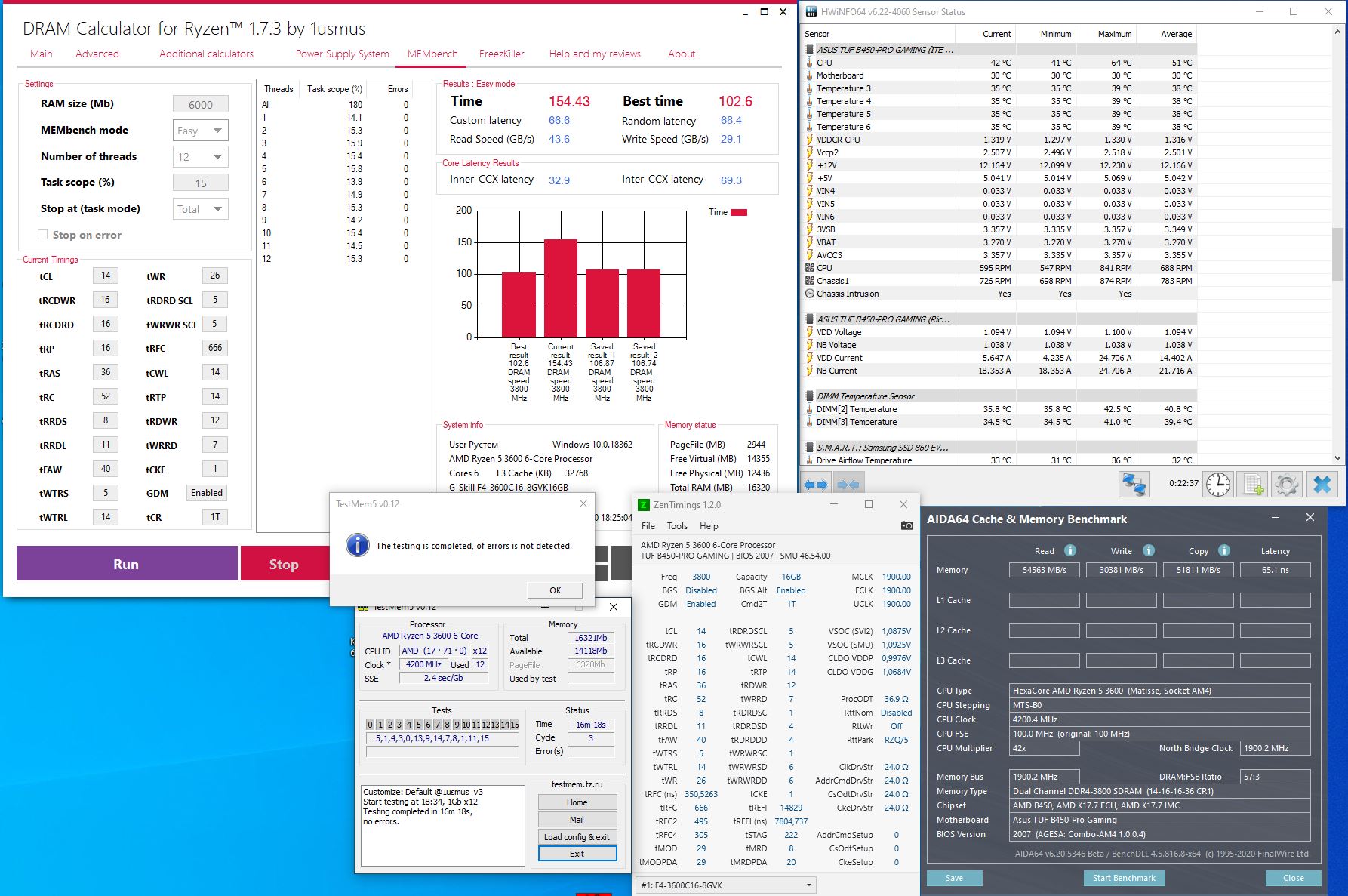Click thermometer icon beside HWiNFO Motherboard row
This screenshot has width=1348, height=896.
pos(810,75)
